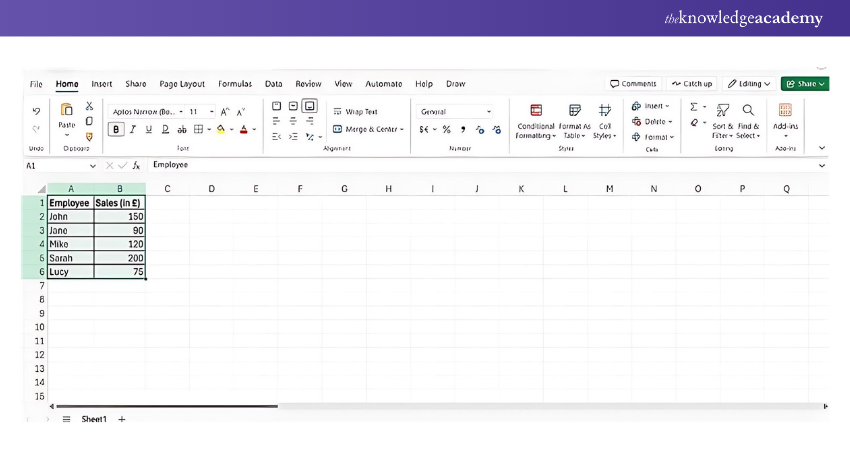Click the yellow fill color swatch
Viewport: 850px width, 450px height.
point(221,129)
